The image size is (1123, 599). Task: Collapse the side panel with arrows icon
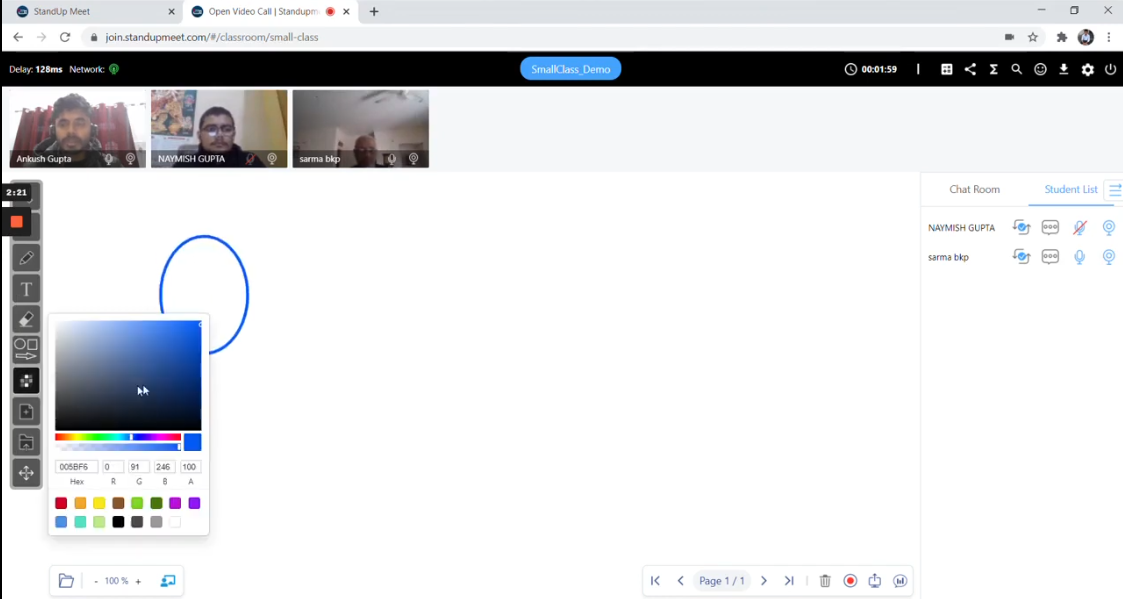click(x=1115, y=189)
